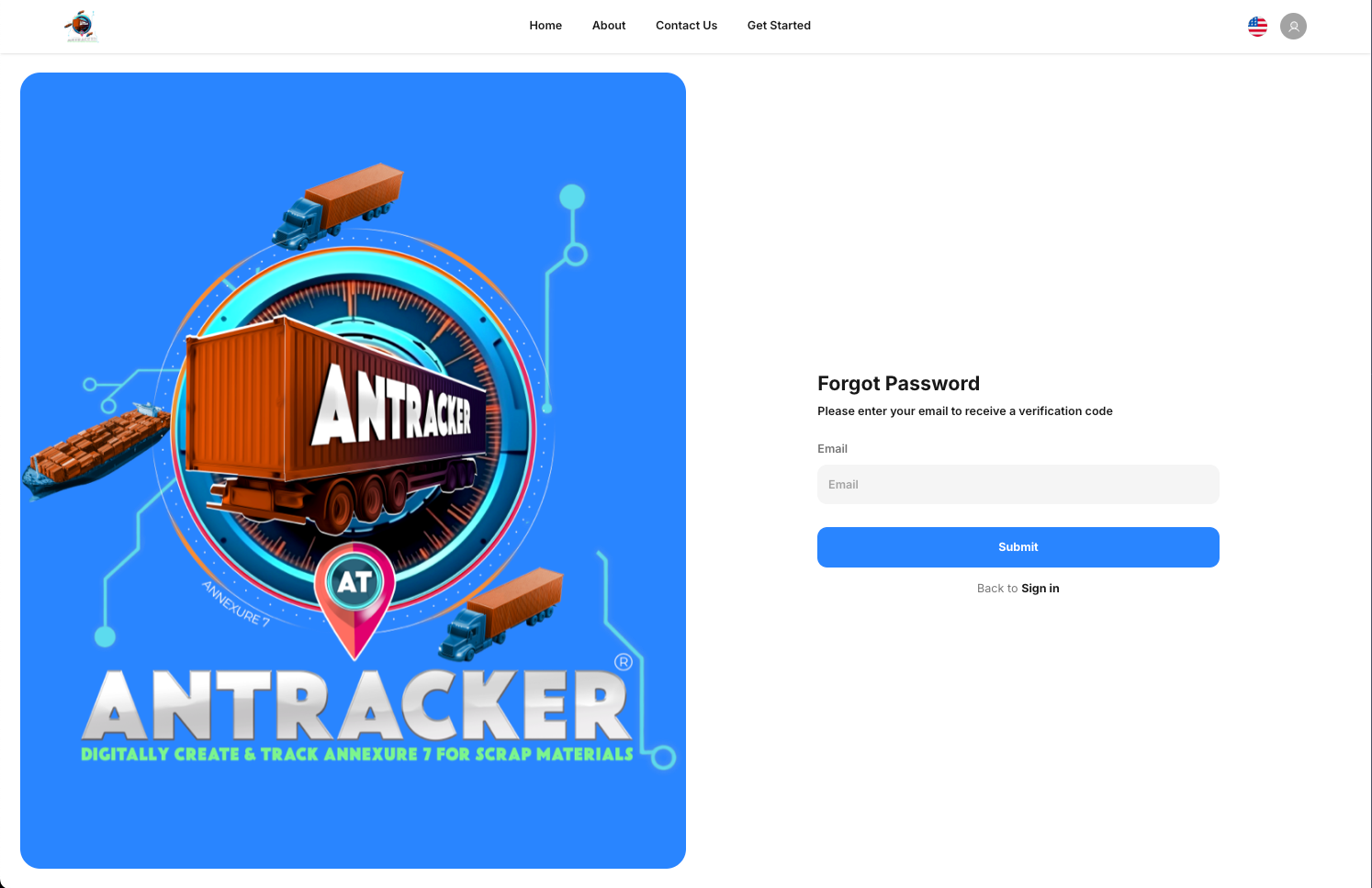
Task: Click the Forgot Password heading
Action: click(898, 384)
